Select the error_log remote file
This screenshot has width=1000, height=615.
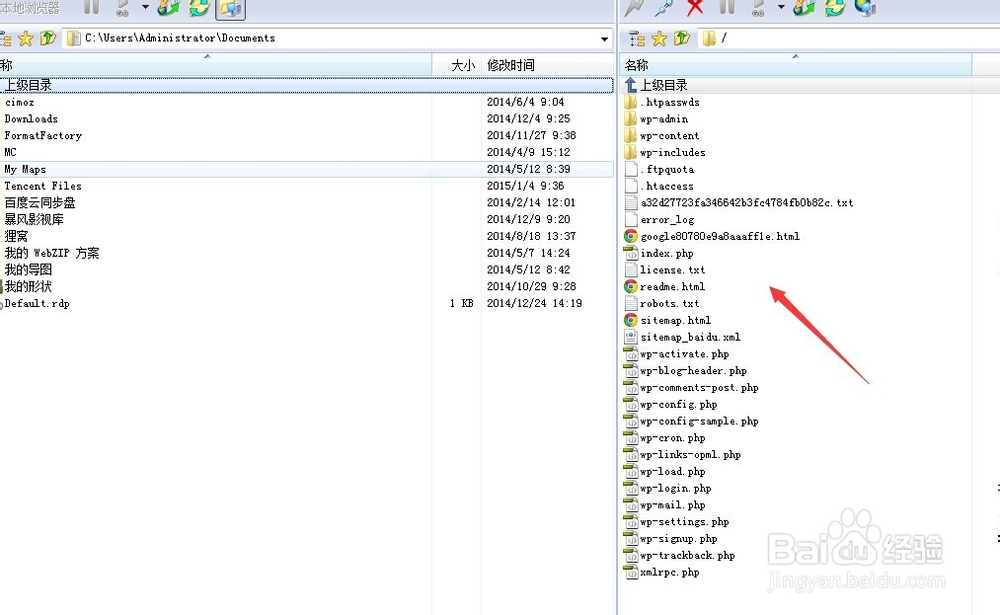[x=659, y=219]
